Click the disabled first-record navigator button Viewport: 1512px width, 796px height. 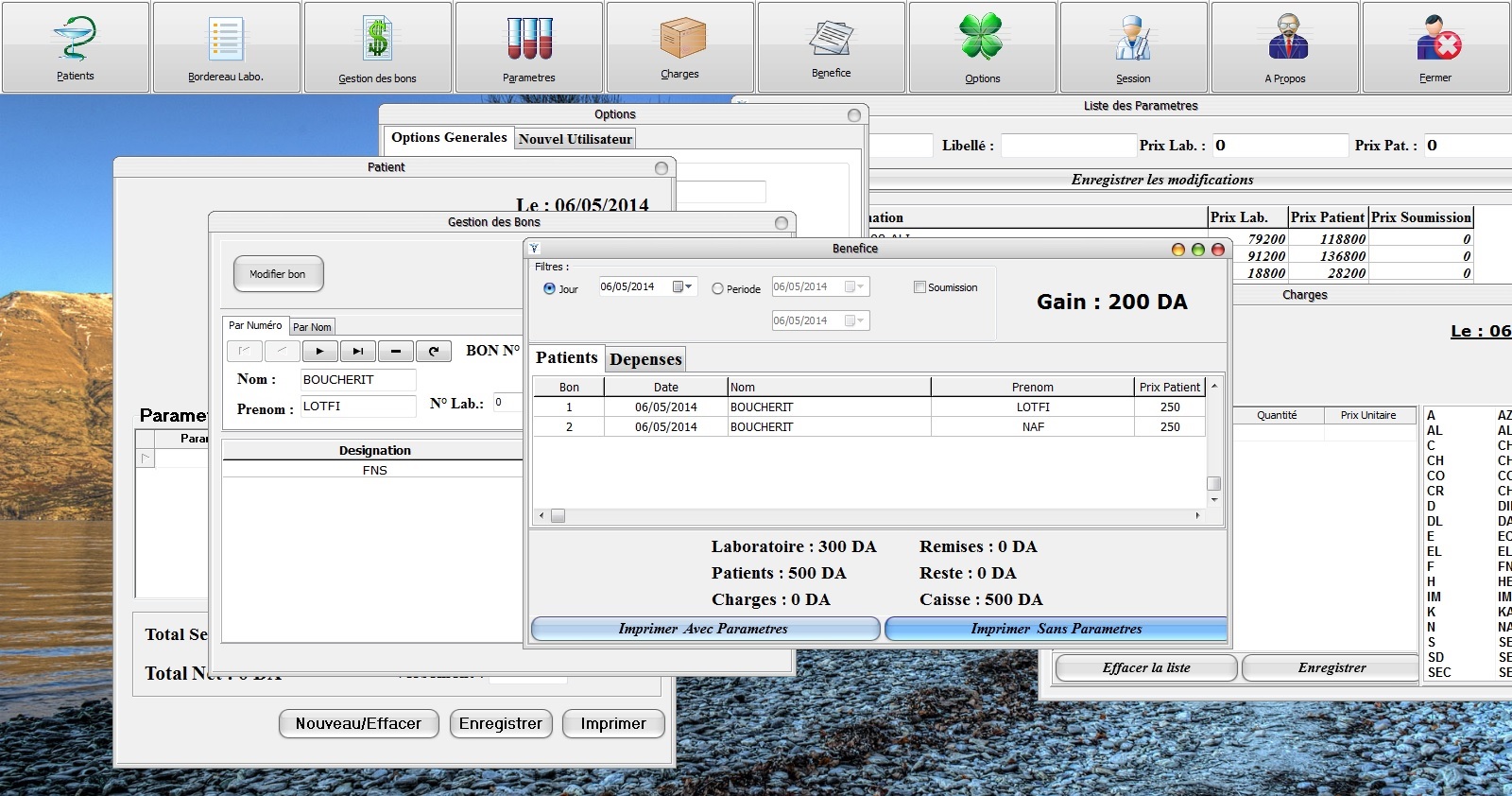tap(245, 351)
